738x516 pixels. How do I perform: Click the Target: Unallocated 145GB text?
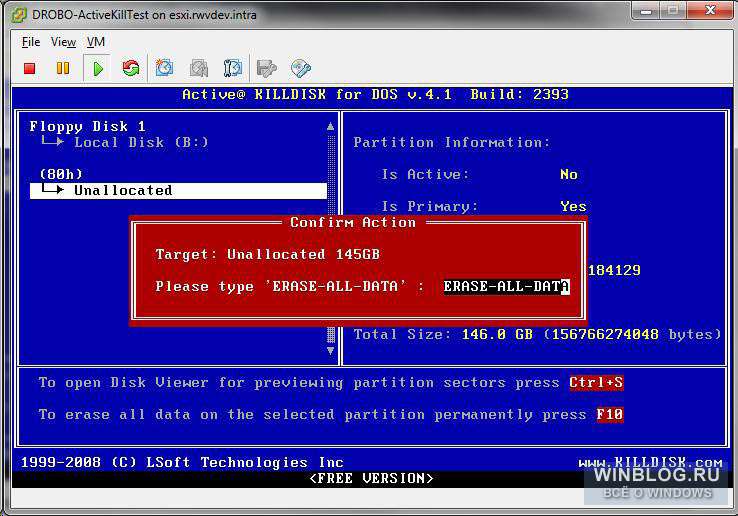point(267,254)
